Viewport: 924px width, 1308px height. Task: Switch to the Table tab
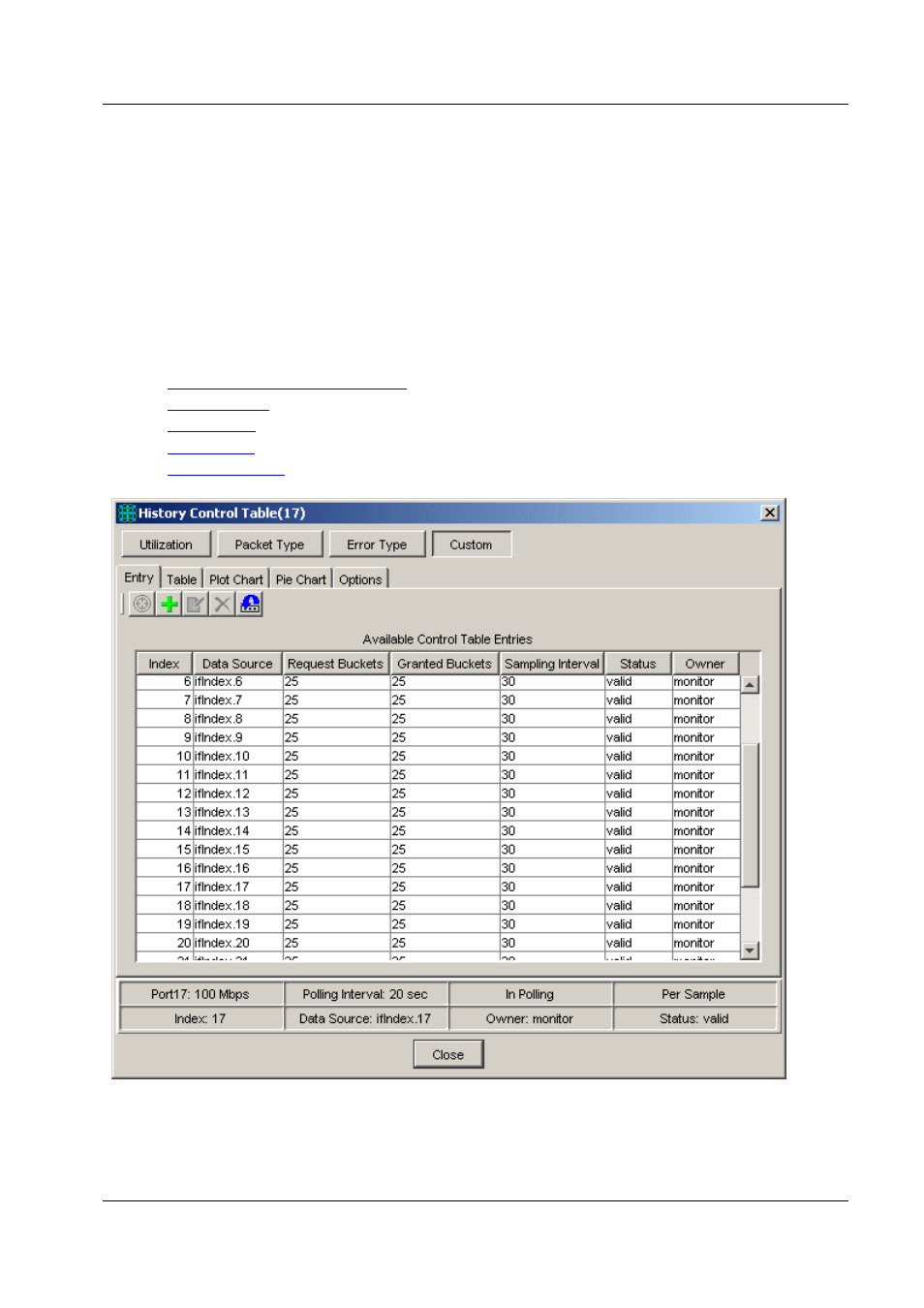click(181, 579)
